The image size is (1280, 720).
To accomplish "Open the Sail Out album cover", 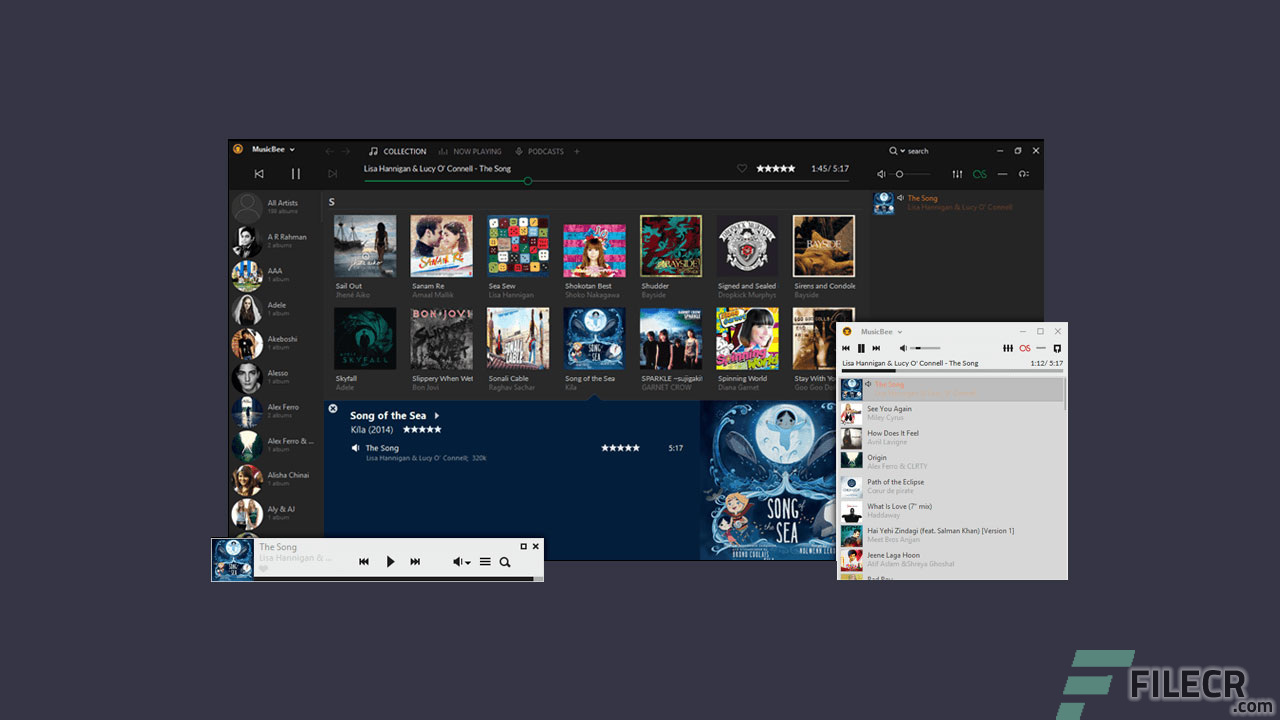I will click(365, 246).
